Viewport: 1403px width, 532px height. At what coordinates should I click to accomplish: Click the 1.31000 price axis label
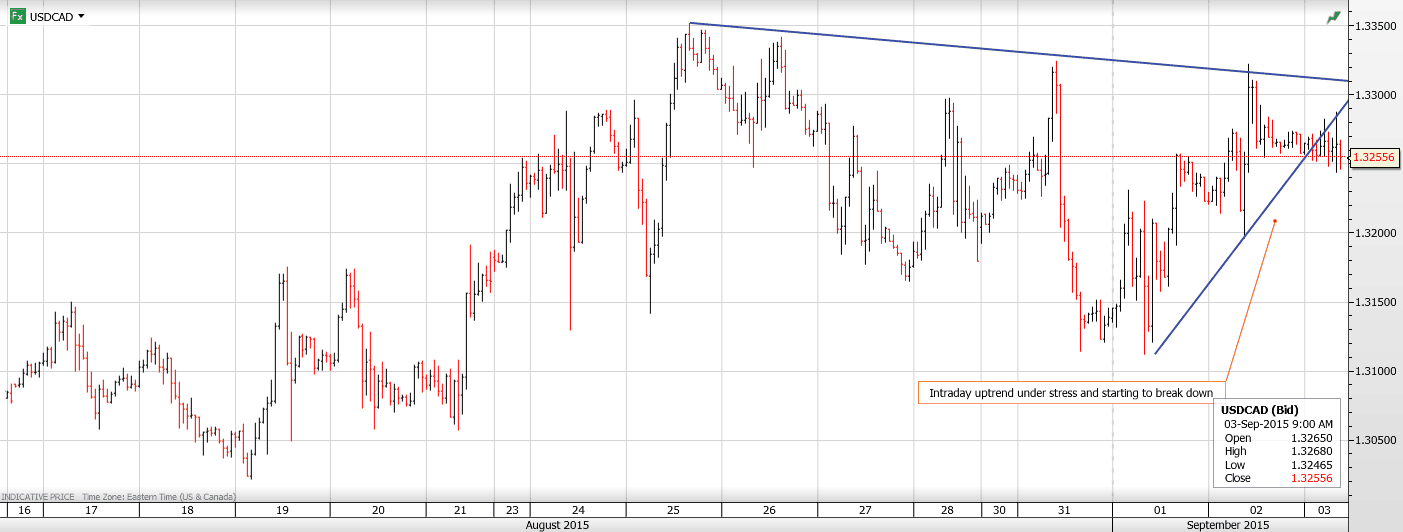(x=1373, y=371)
